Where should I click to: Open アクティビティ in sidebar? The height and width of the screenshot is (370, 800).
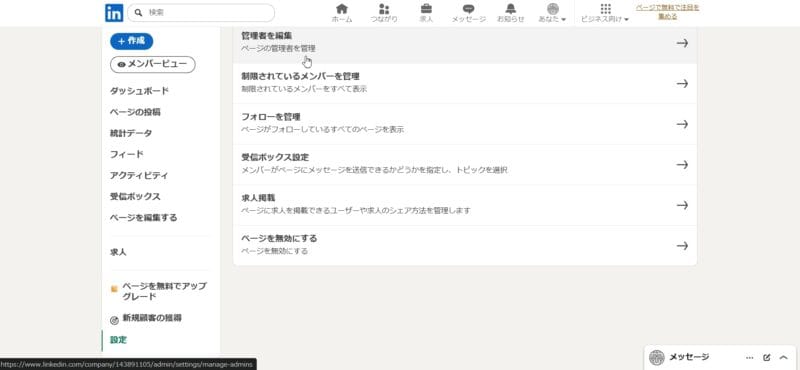(139, 175)
